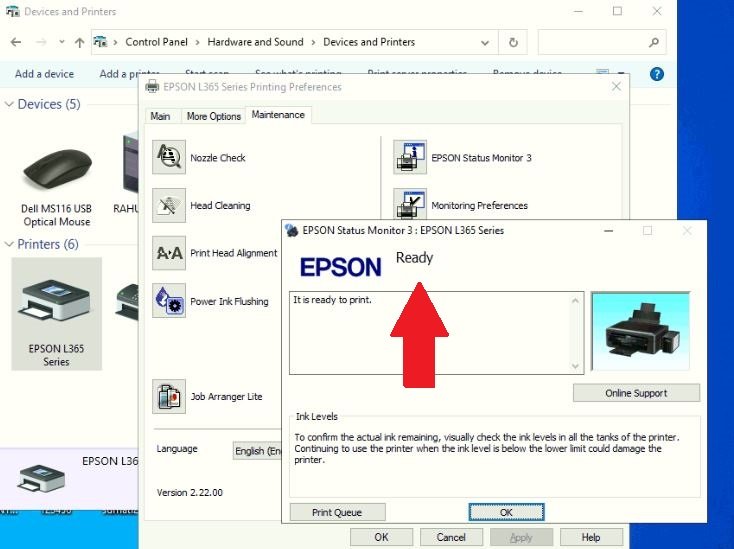This screenshot has width=734, height=549.
Task: Close the Printing Preferences dialog
Action: pyautogui.click(x=617, y=86)
